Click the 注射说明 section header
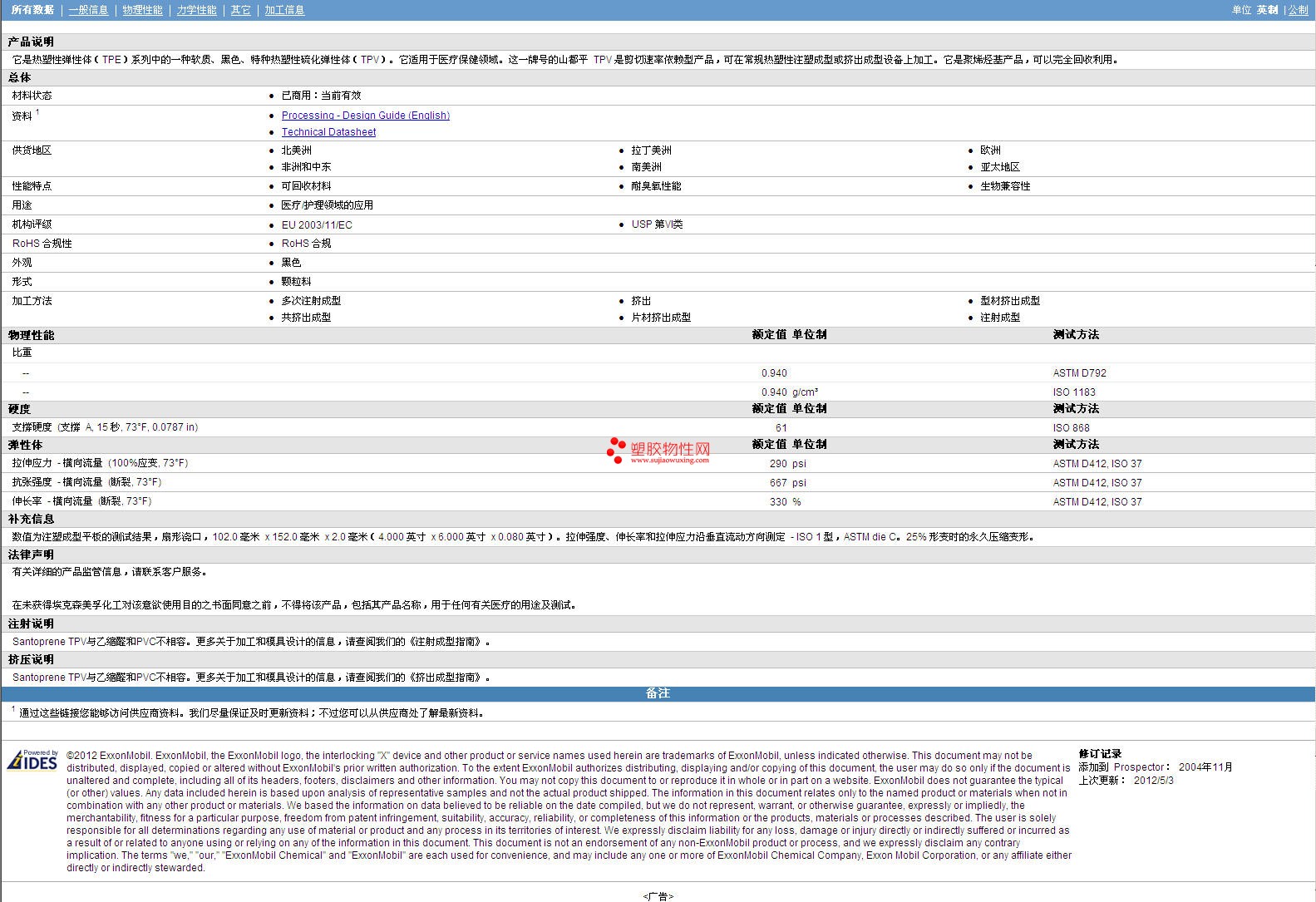Viewport: 1316px width, 902px height. [31, 624]
